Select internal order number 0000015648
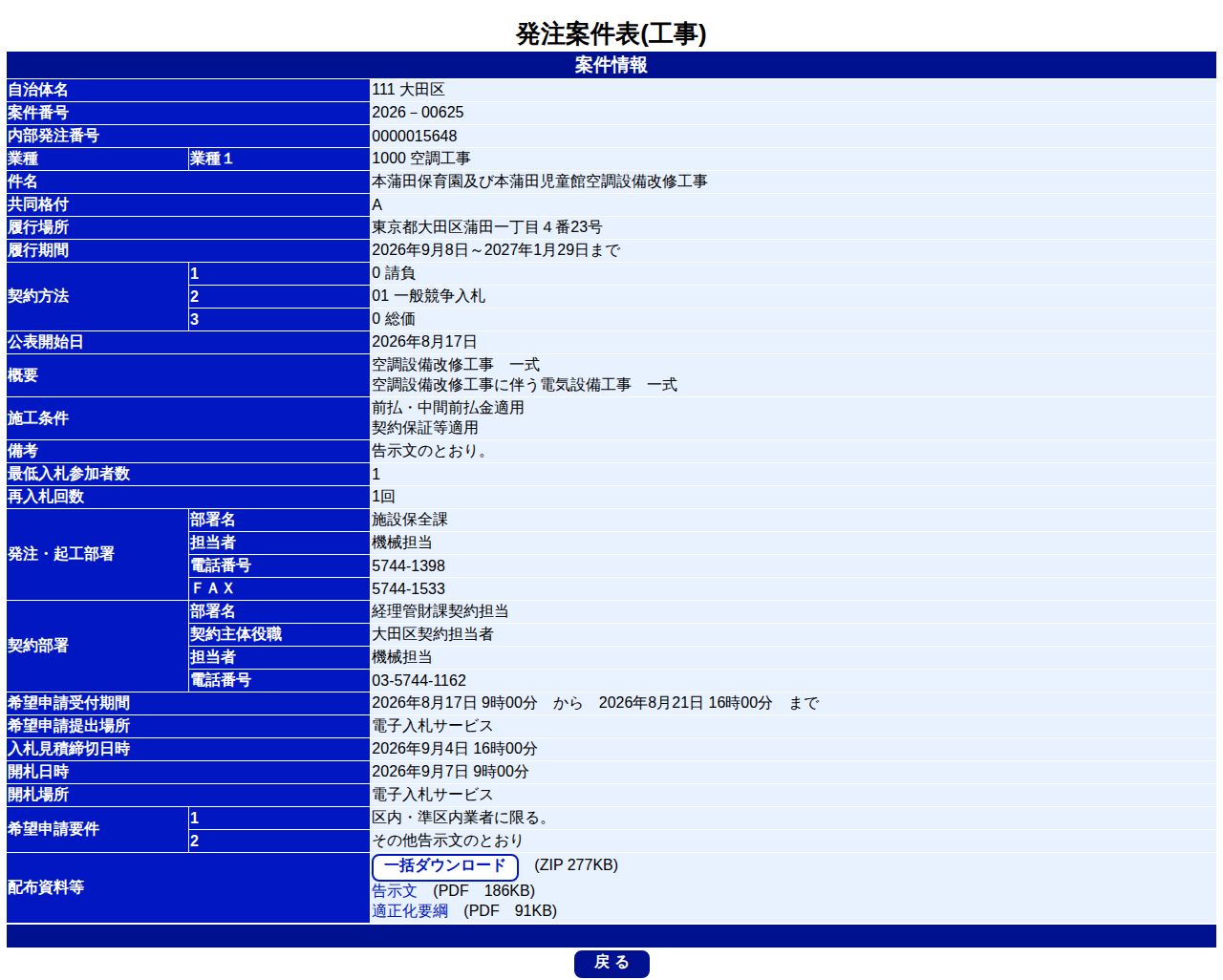This screenshot has height=980, width=1223. click(414, 136)
